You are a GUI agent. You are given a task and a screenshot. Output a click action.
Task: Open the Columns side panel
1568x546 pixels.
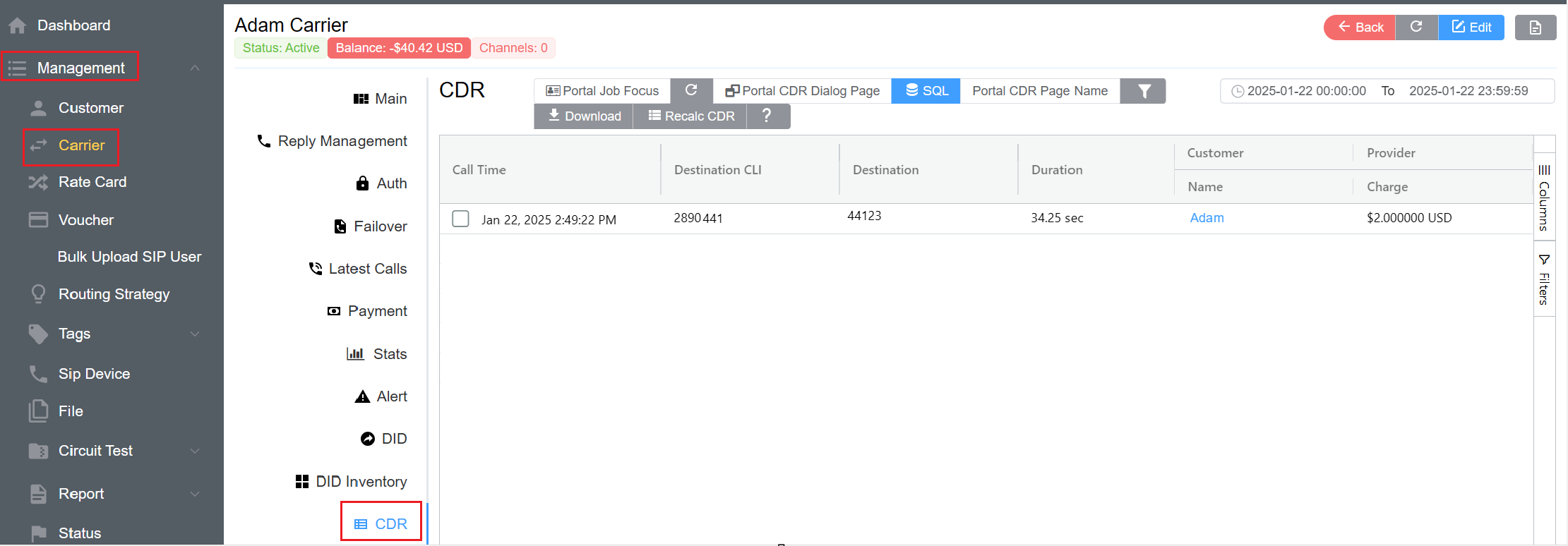1544,198
